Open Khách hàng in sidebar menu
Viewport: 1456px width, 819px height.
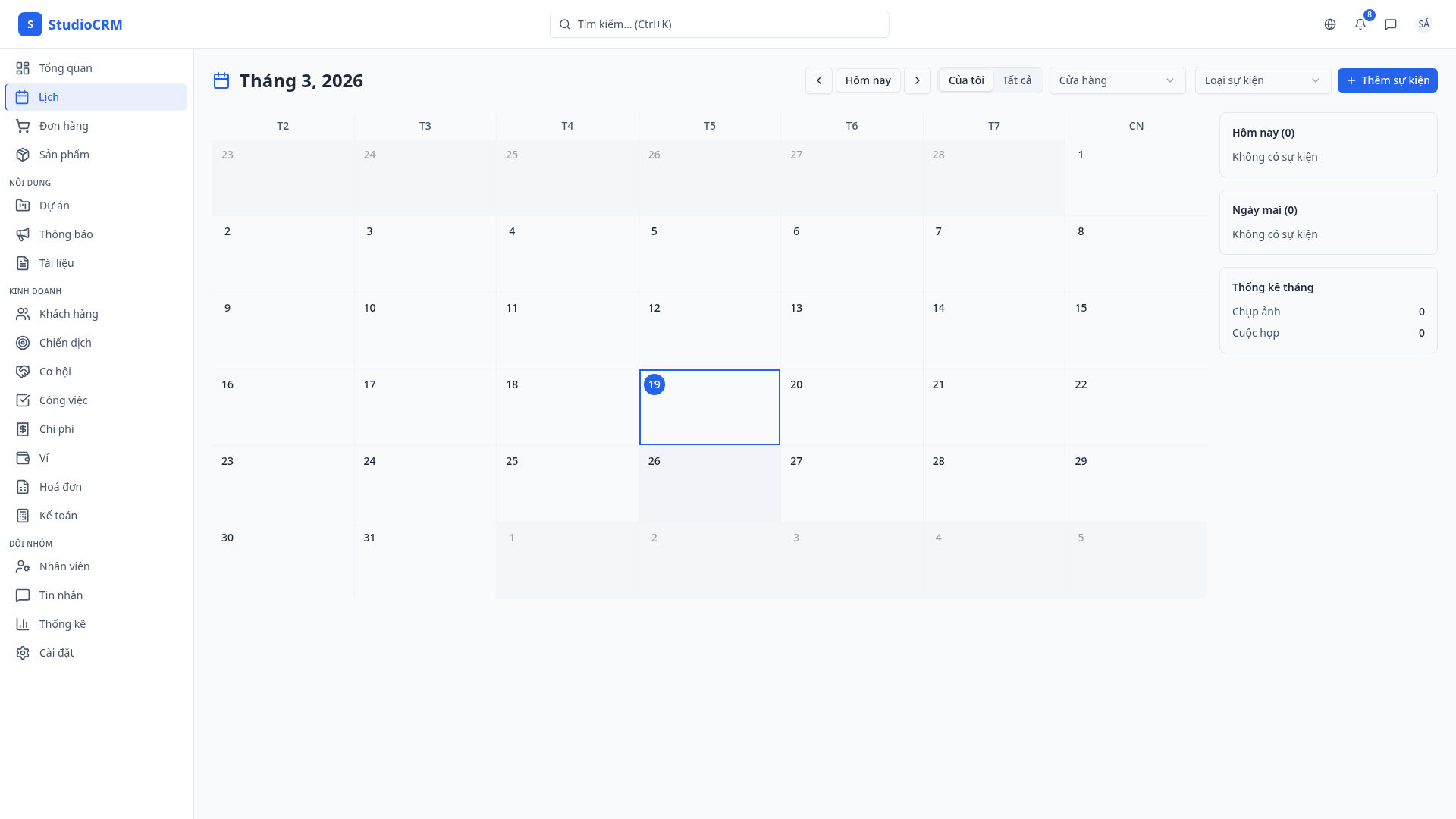[x=68, y=314]
